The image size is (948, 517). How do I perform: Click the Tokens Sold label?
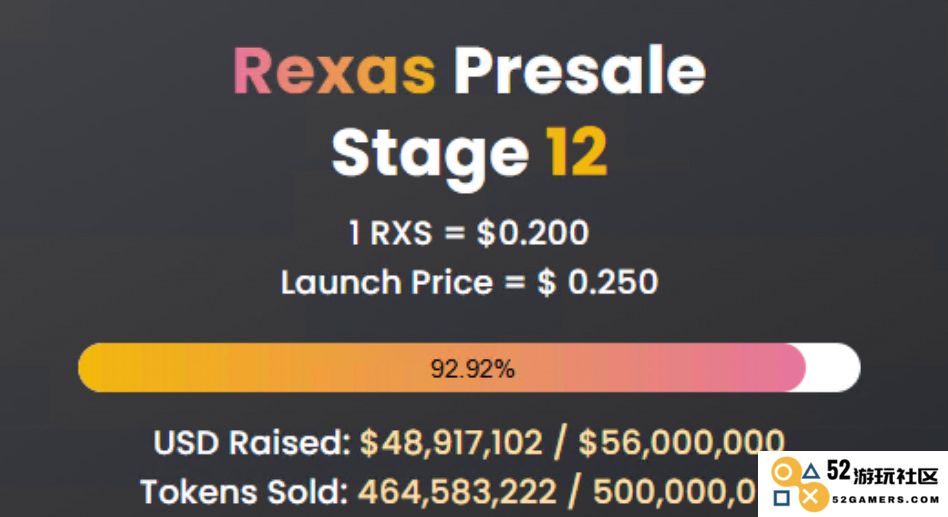(x=244, y=492)
